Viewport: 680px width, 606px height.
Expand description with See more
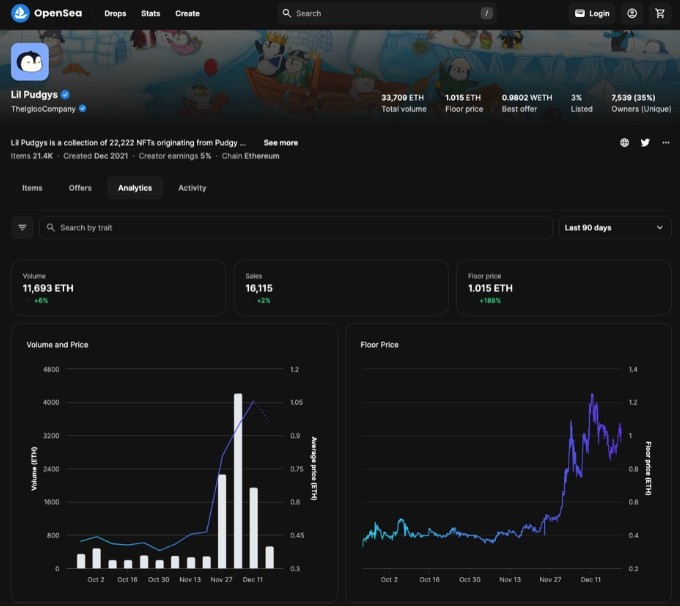(280, 143)
